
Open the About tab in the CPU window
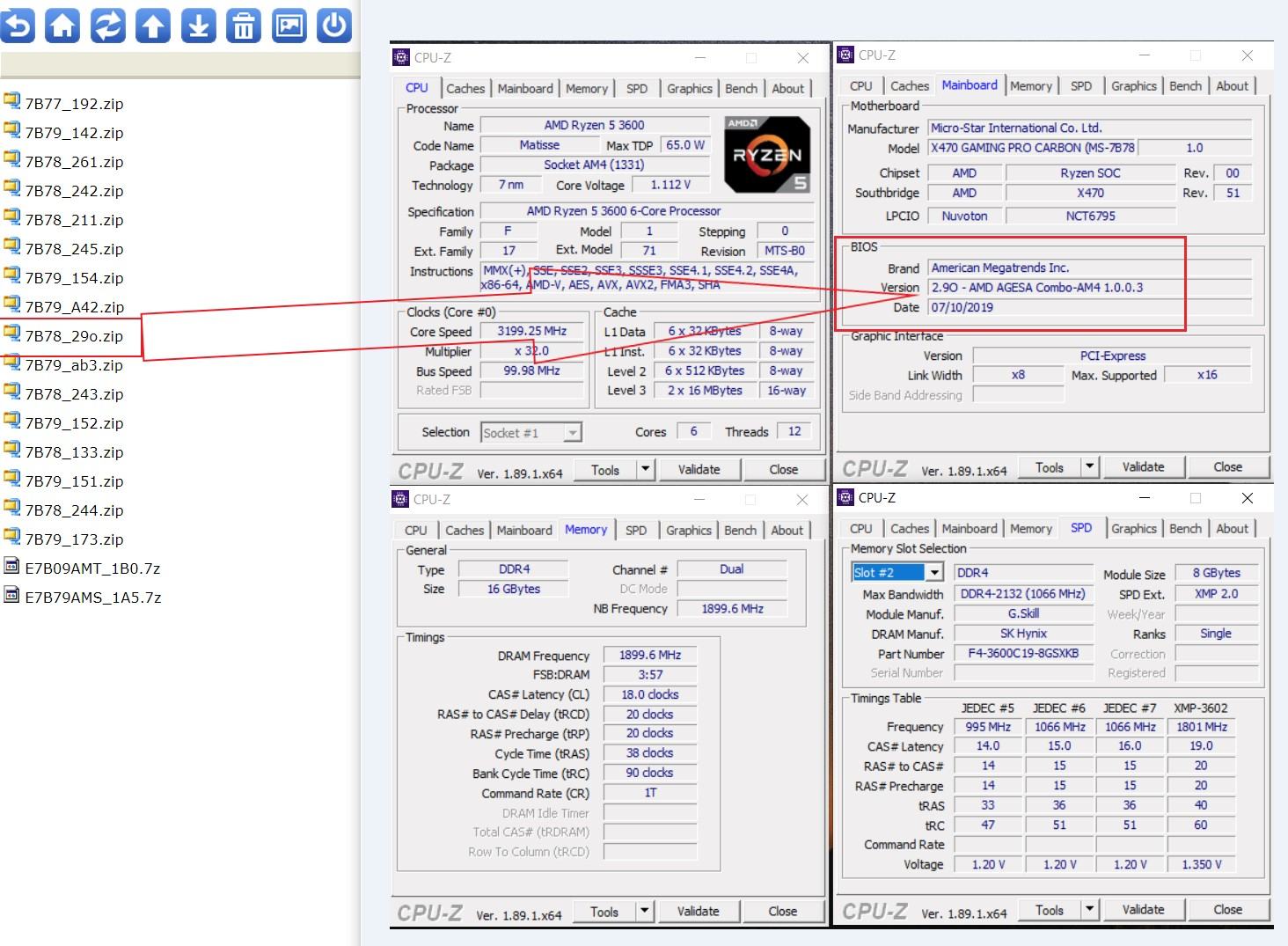pos(787,89)
